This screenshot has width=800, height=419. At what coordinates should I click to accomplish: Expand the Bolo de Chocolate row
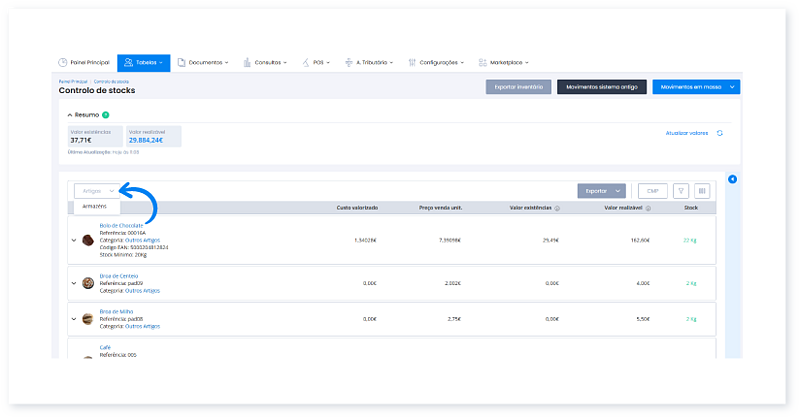click(74, 240)
